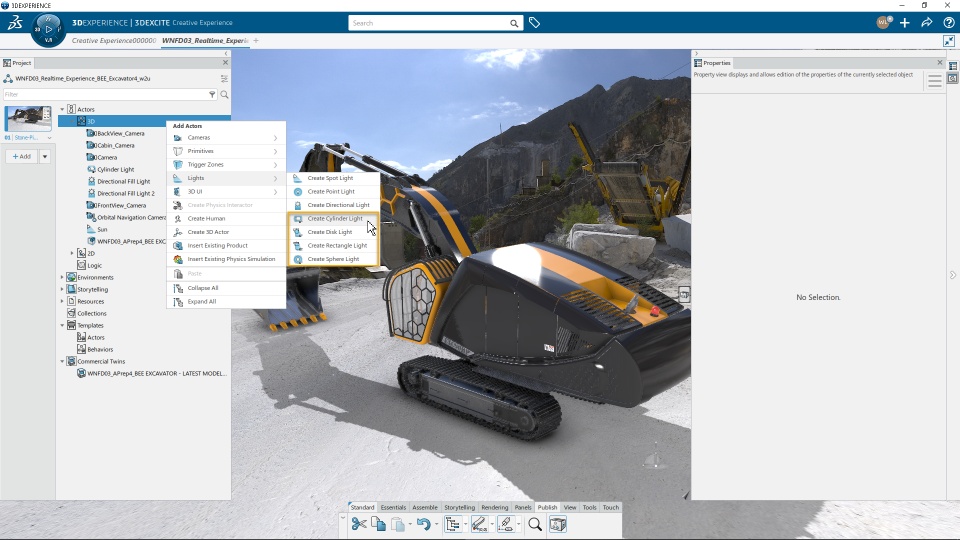
Task: Click the magnifier search icon in bottom toolbar
Action: point(535,524)
